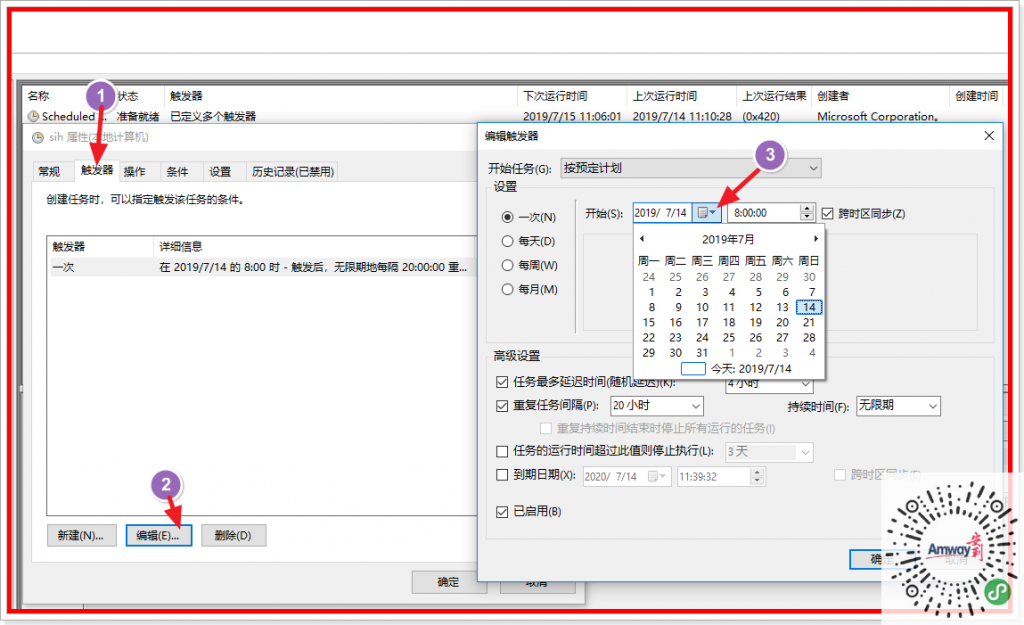Go to next month in calendar
Image resolution: width=1024 pixels, height=625 pixels.
(x=816, y=239)
